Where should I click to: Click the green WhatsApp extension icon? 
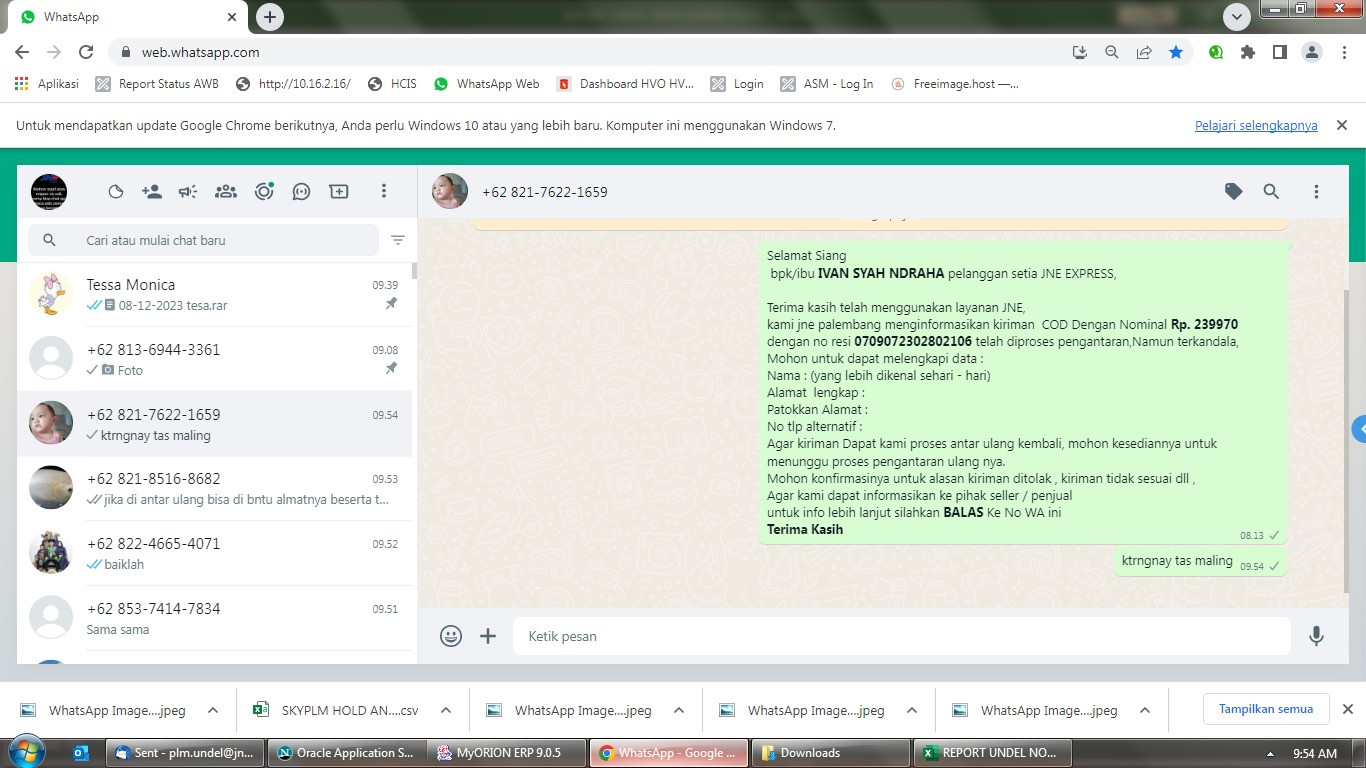pos(1216,52)
